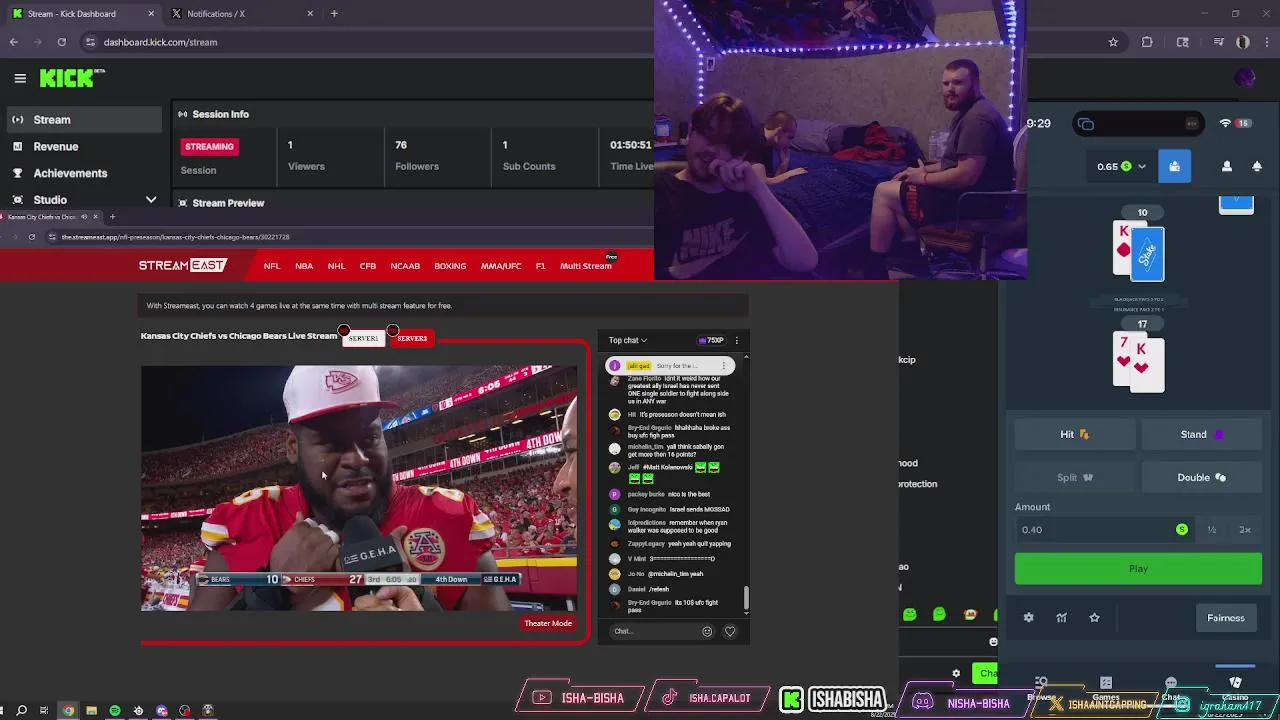Click the profile avatar in Kick header
The width and height of the screenshot is (1280, 720).
[1245, 78]
